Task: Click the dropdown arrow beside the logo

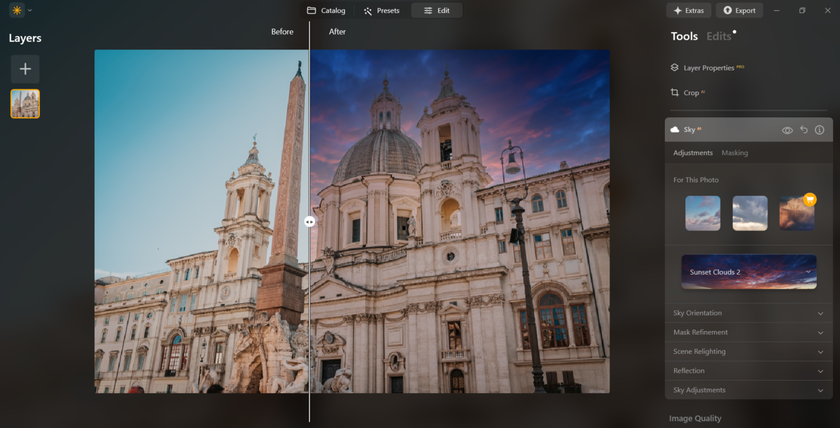Action: coord(29,10)
